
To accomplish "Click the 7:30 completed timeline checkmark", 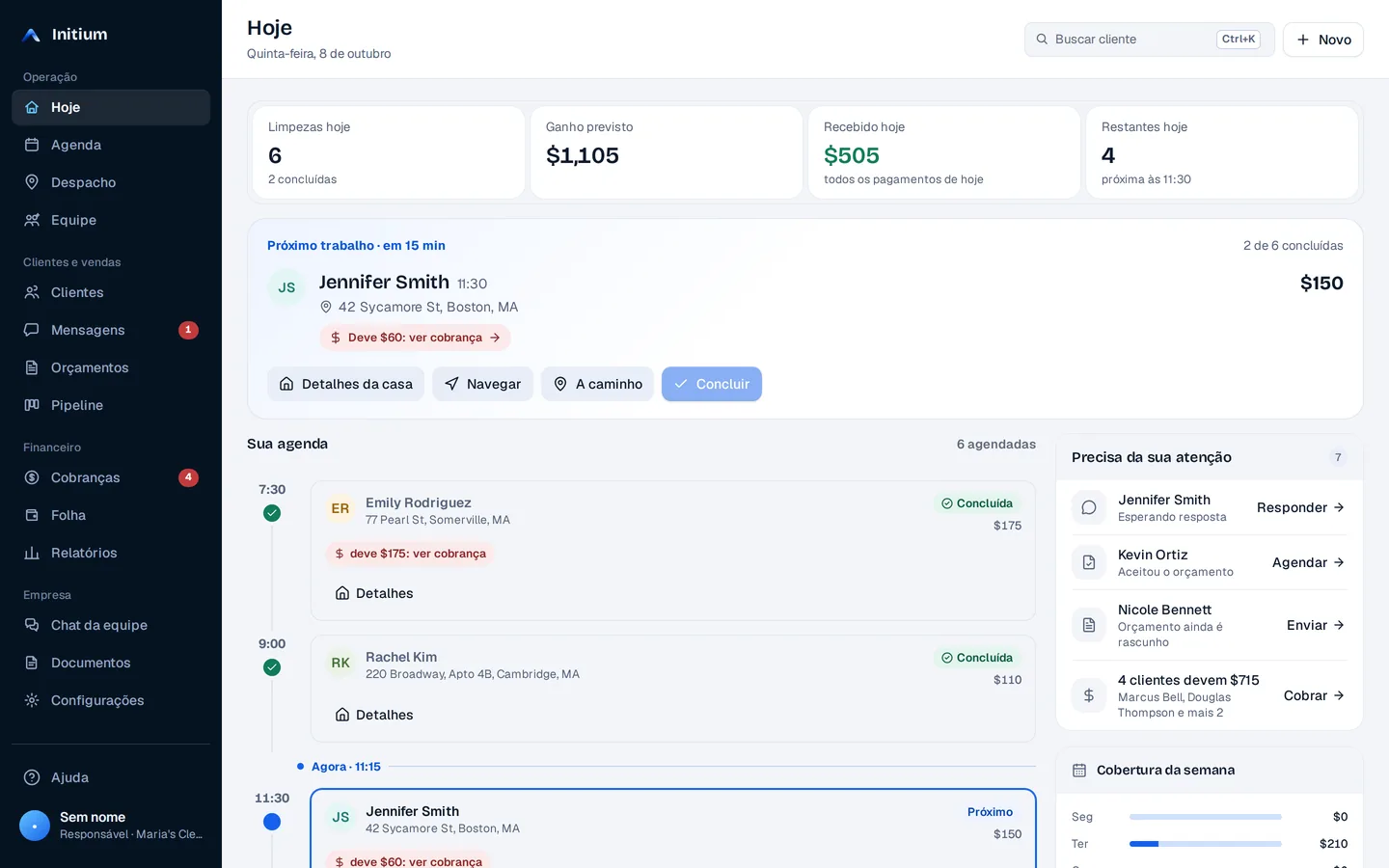I will click(x=272, y=513).
